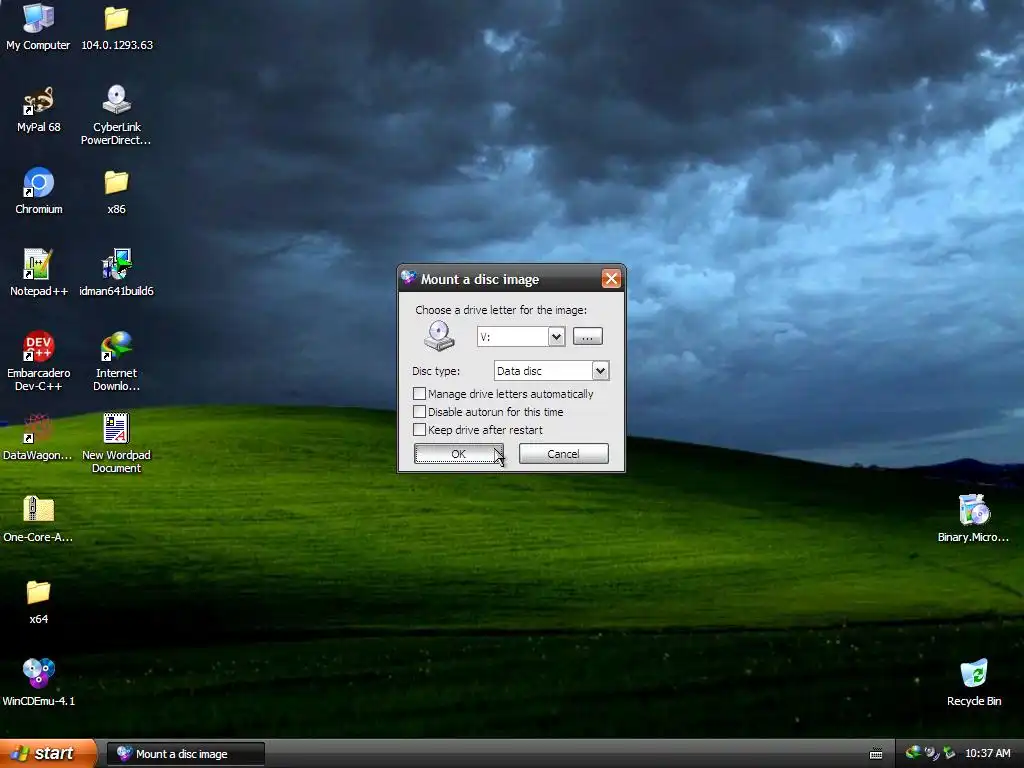
Task: Click the 'Choose a drive letter for the image' label
Action: [x=501, y=310]
